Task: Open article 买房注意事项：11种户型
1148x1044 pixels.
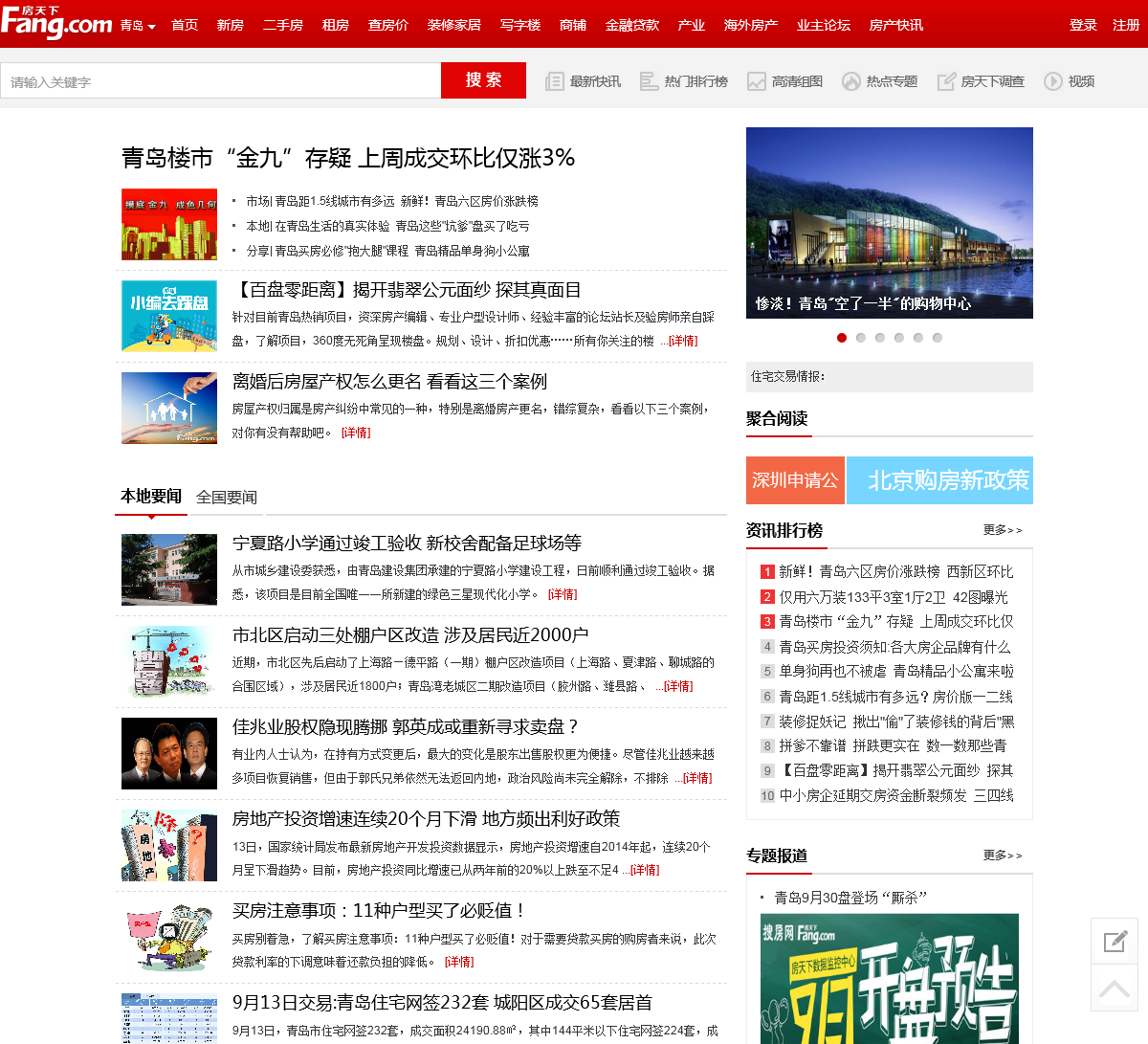Action: pos(379,910)
